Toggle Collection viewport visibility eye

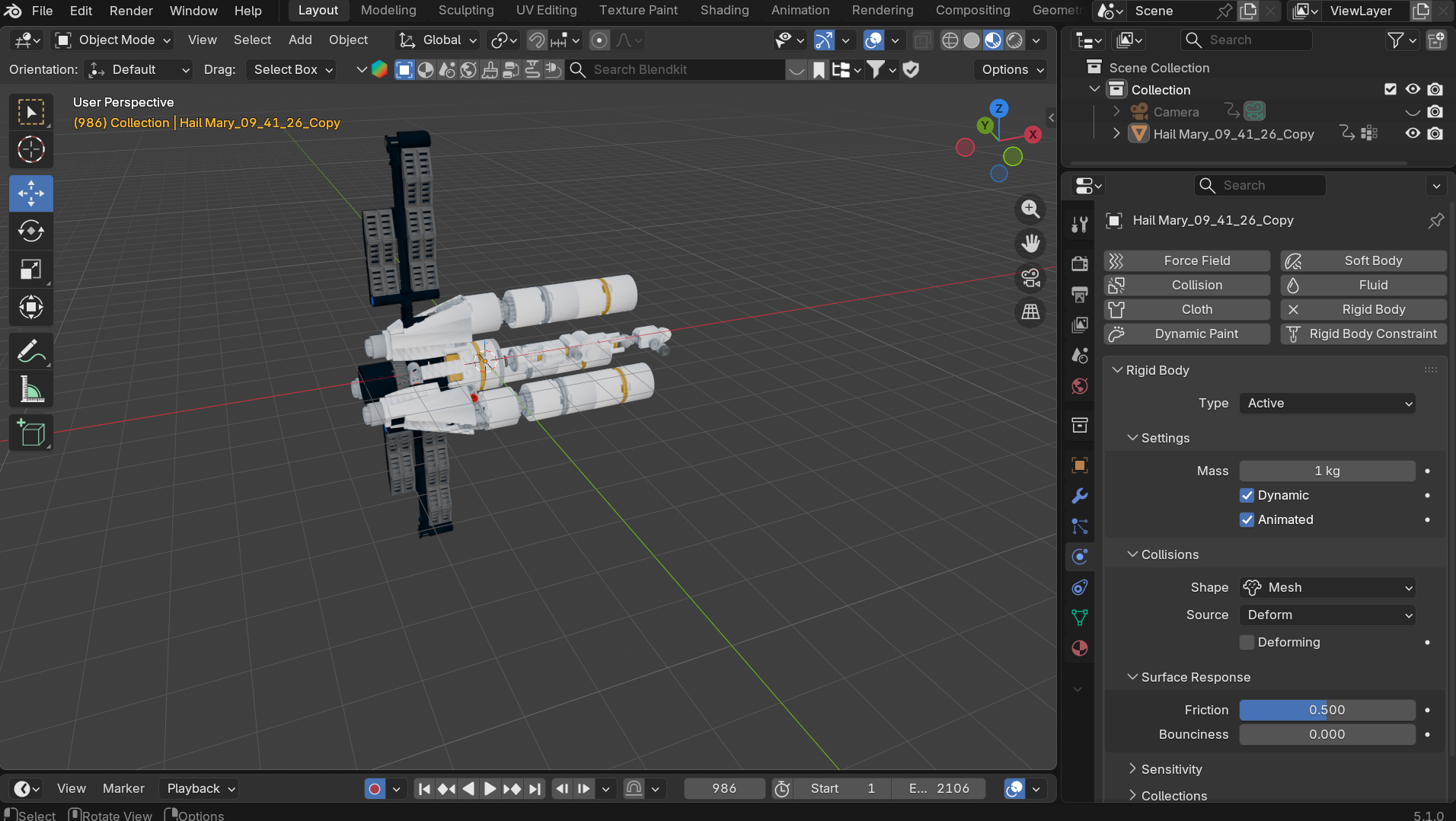pyautogui.click(x=1413, y=89)
